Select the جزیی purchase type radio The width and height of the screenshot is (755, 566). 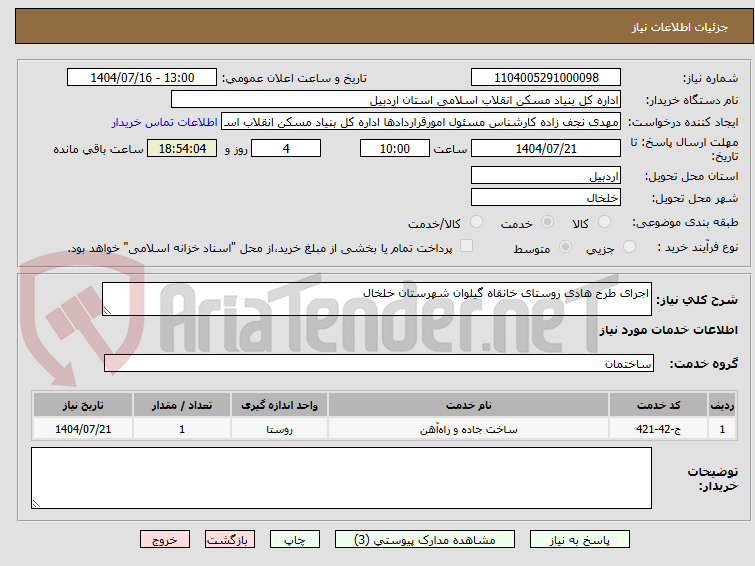(629, 247)
